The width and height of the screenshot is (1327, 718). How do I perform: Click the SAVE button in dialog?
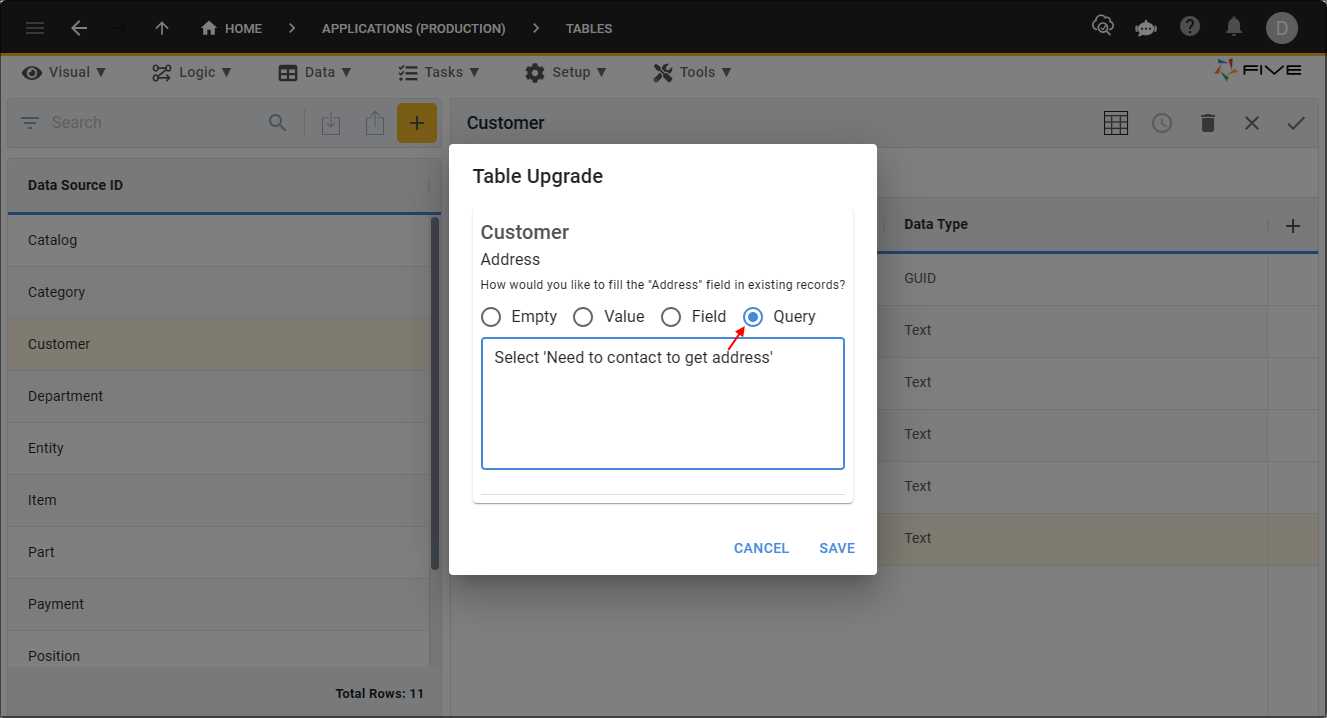coord(837,548)
